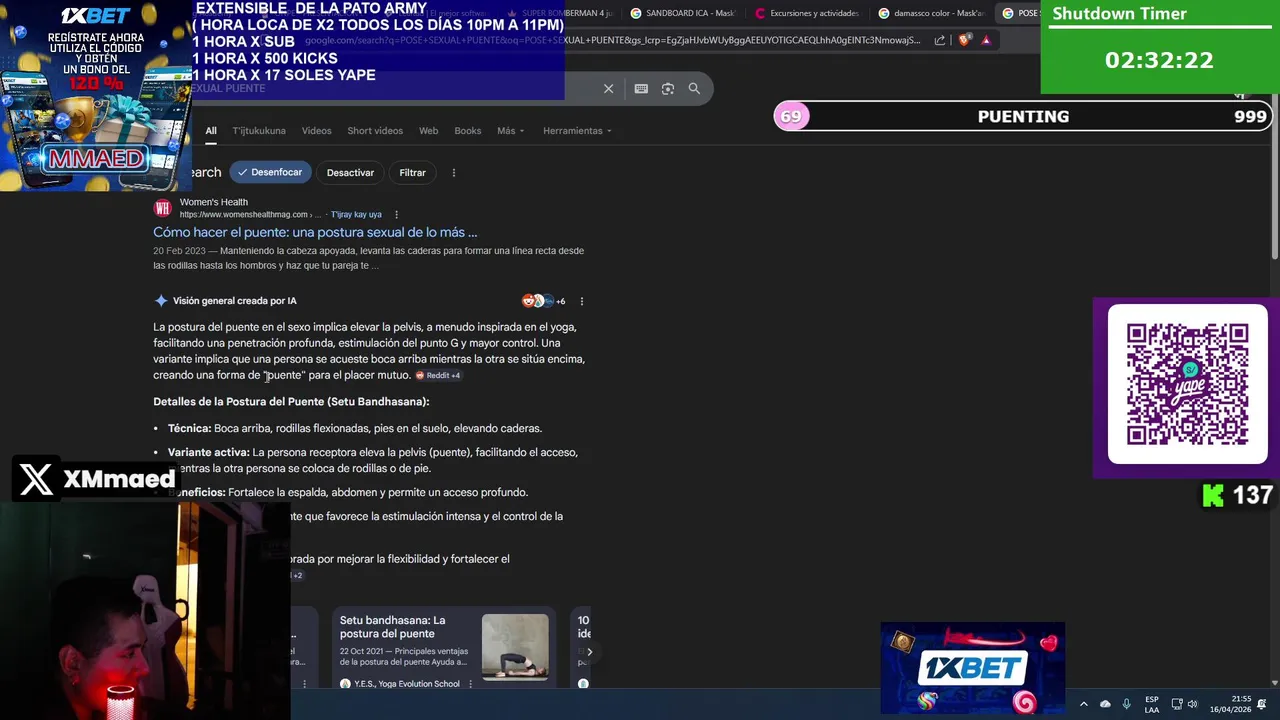This screenshot has height=720, width=1280.
Task: Click the T'ijray kay uya translate link
Action: click(x=356, y=215)
